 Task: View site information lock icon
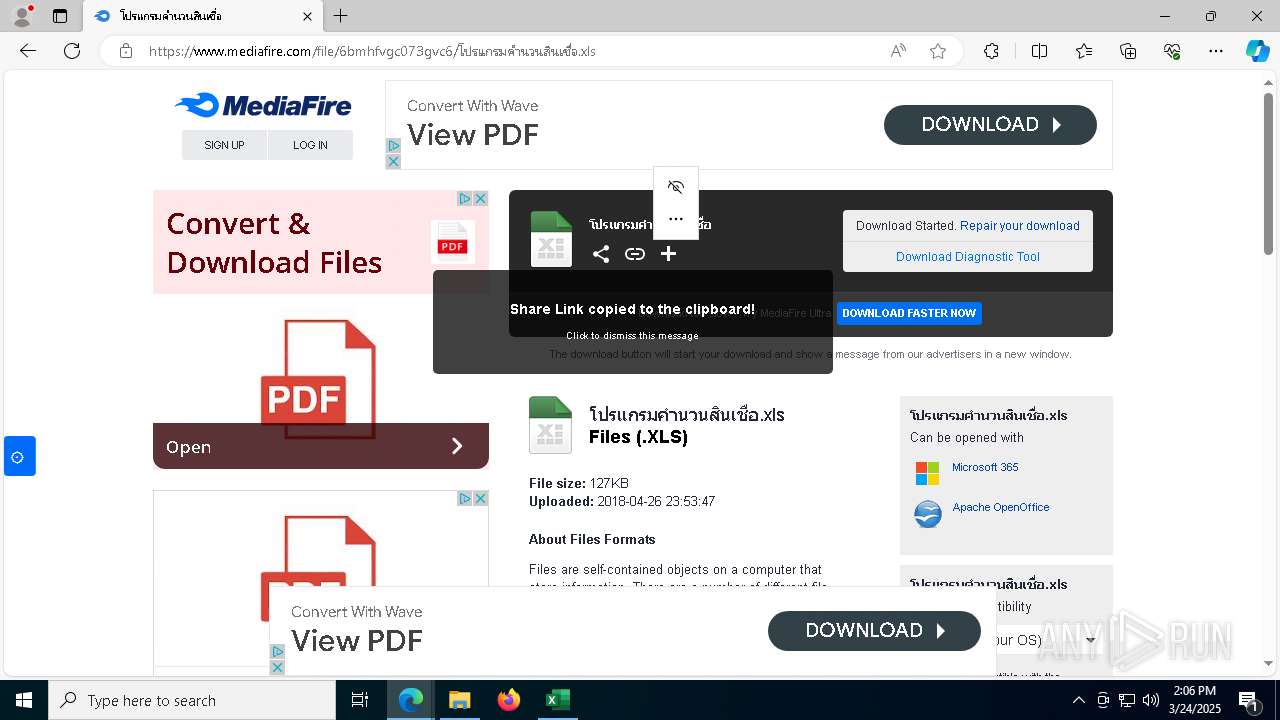pos(126,51)
